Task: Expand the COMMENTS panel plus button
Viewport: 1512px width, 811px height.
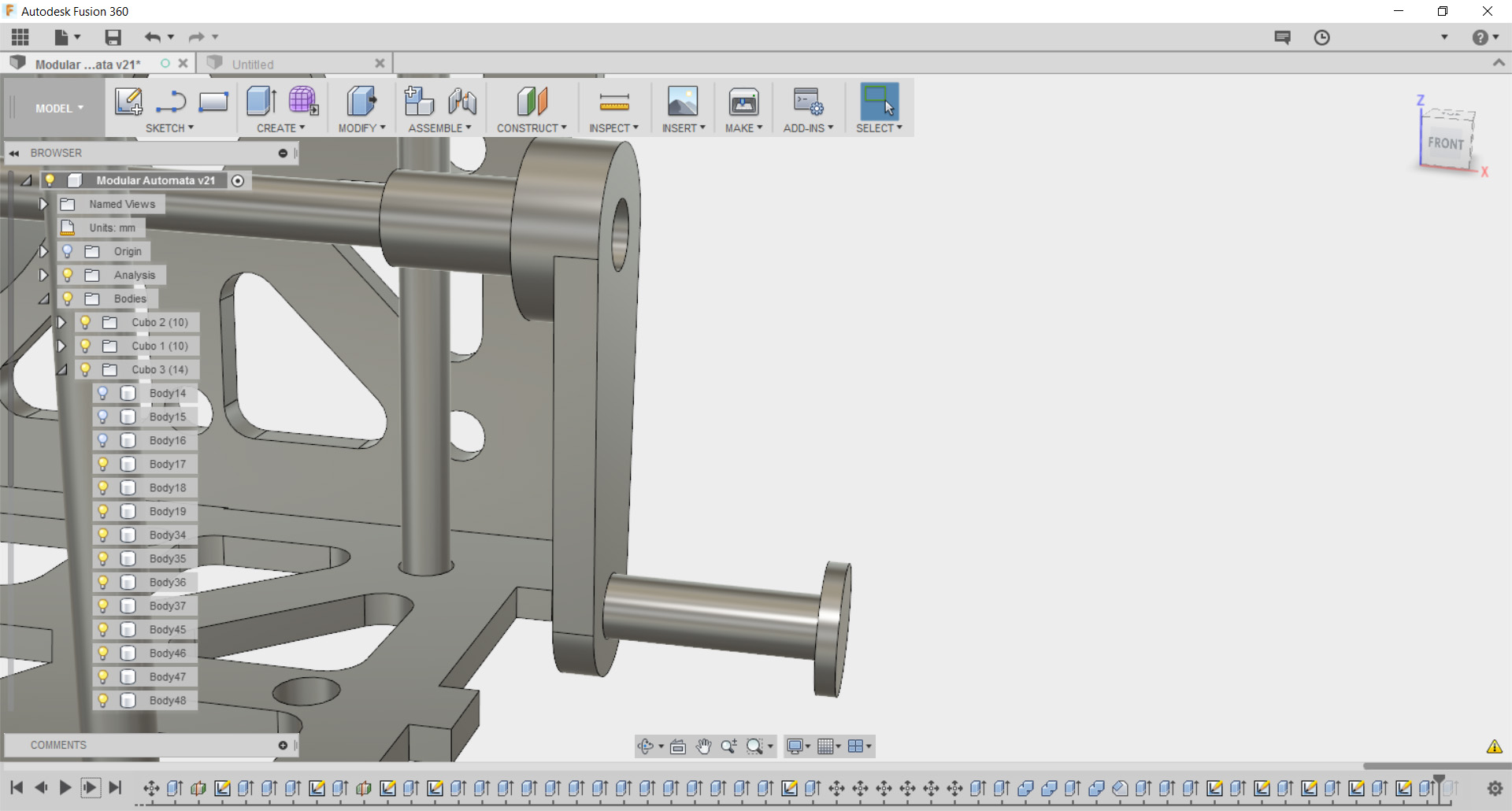Action: click(283, 745)
